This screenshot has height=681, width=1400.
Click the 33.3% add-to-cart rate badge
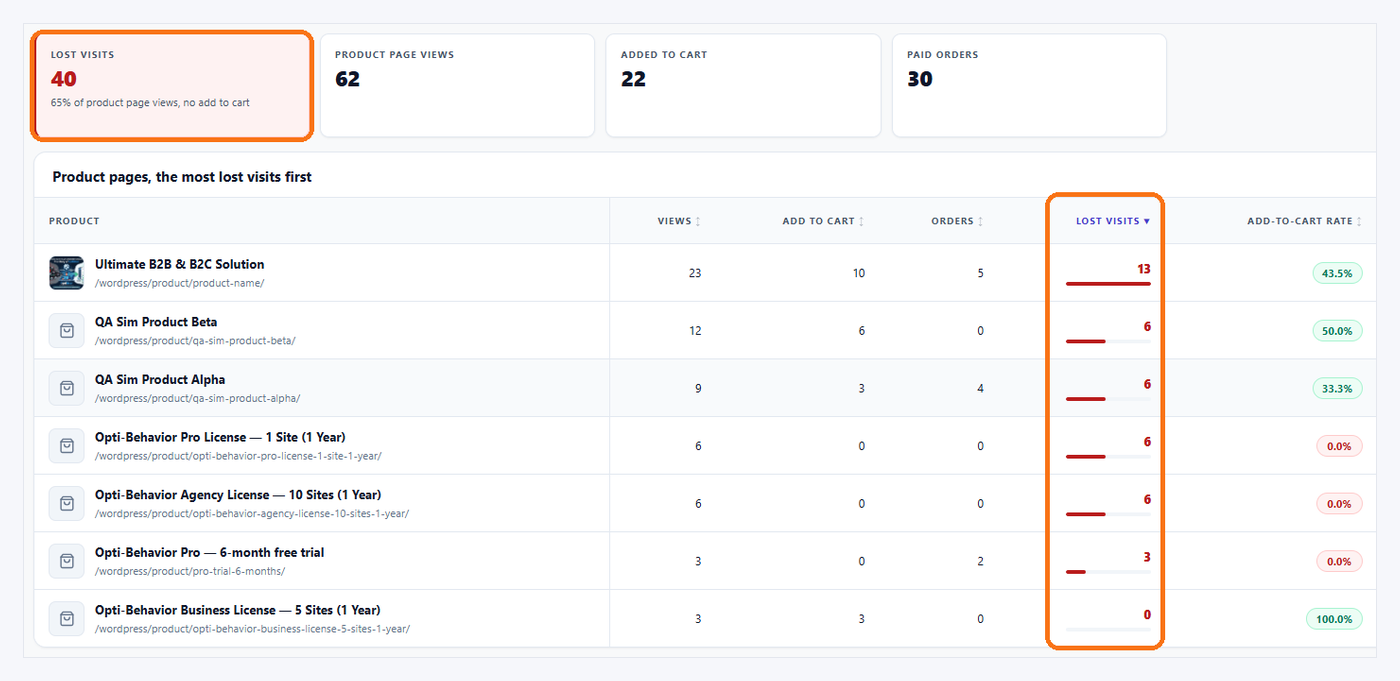pos(1337,388)
